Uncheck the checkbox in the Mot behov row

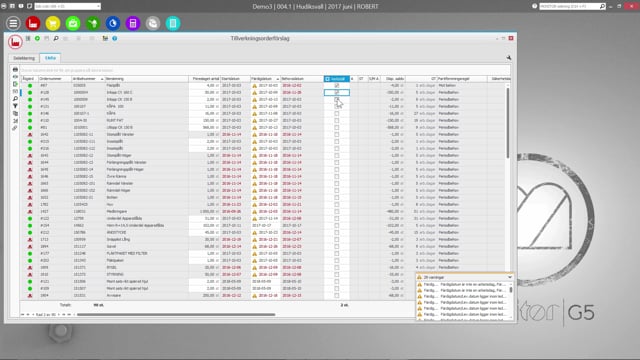[x=337, y=86]
